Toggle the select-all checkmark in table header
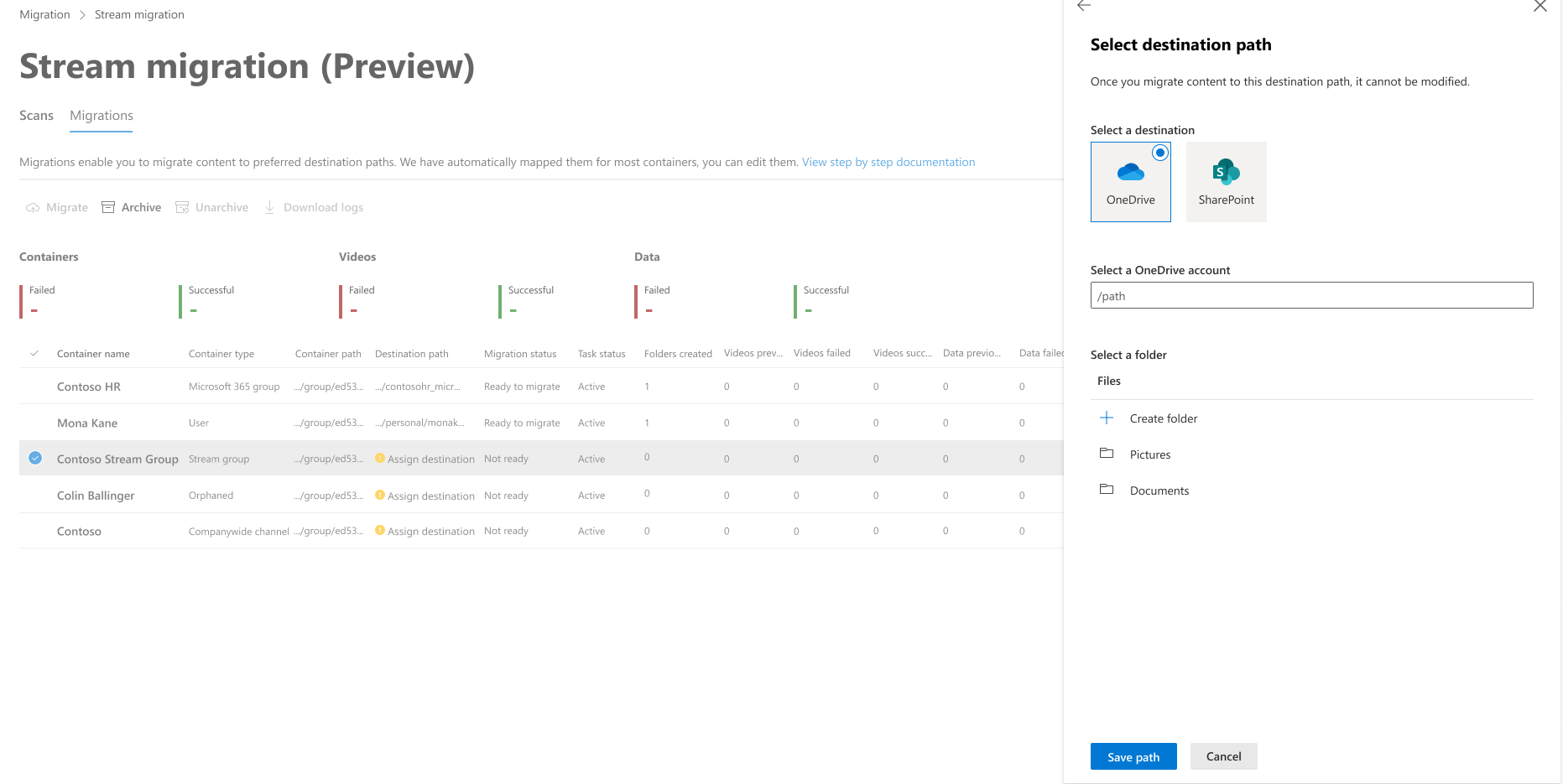The width and height of the screenshot is (1563, 784). 34,353
